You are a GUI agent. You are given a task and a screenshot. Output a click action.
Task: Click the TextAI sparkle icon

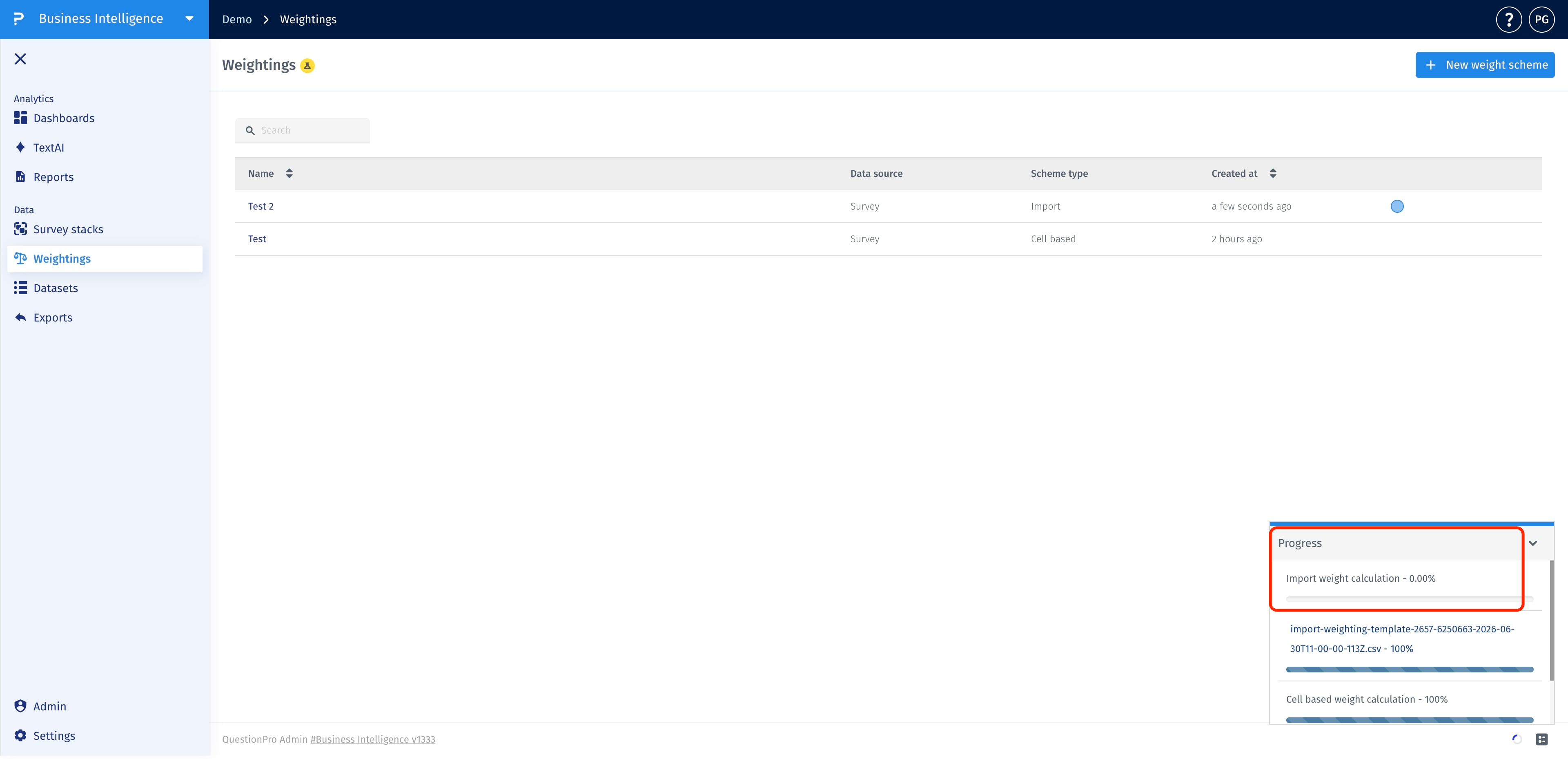20,147
